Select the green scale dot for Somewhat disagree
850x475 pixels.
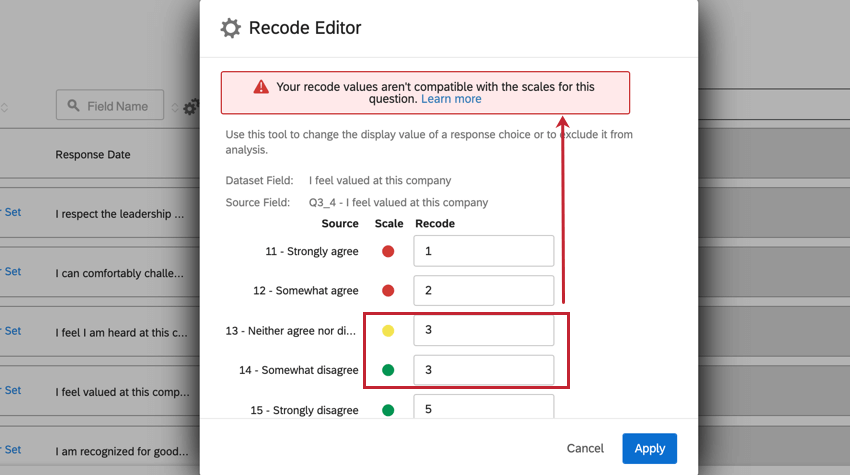pos(388,370)
